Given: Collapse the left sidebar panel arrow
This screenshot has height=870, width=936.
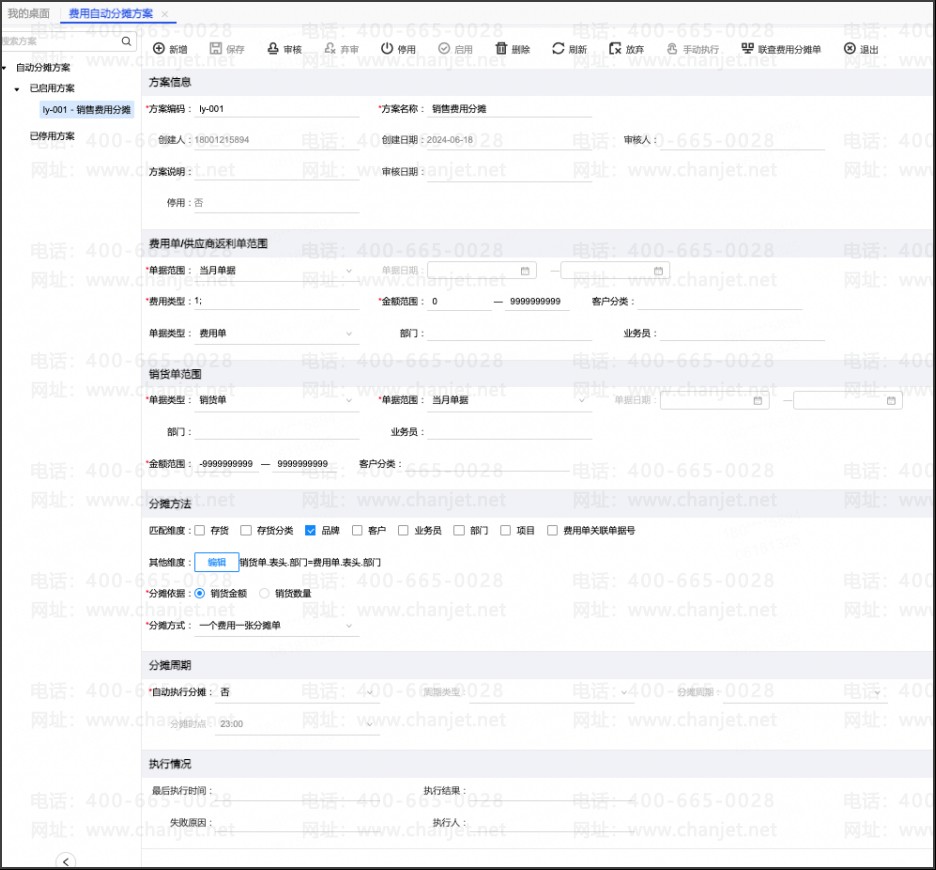Looking at the screenshot, I should pos(66,861).
